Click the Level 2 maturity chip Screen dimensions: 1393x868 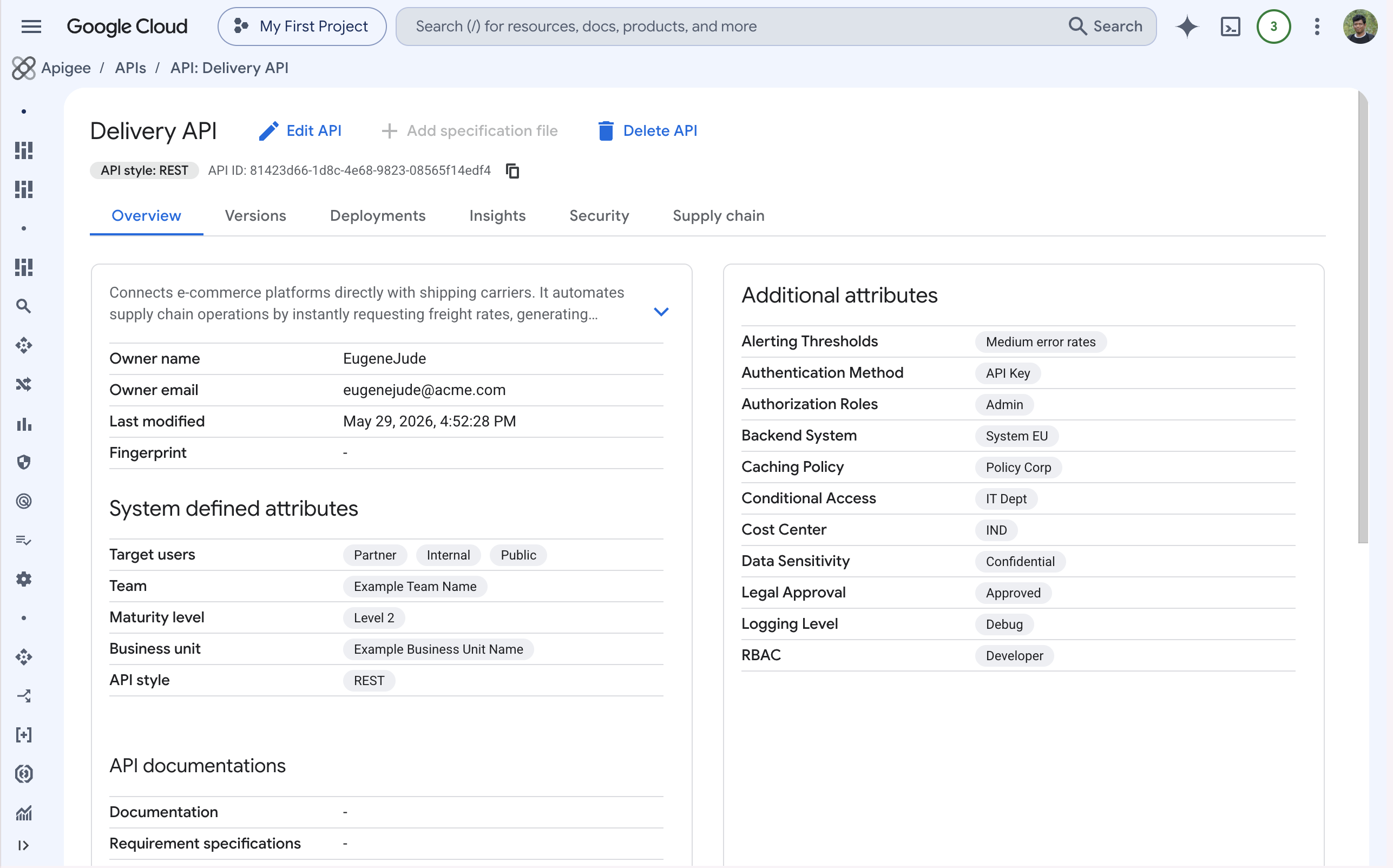(374, 617)
